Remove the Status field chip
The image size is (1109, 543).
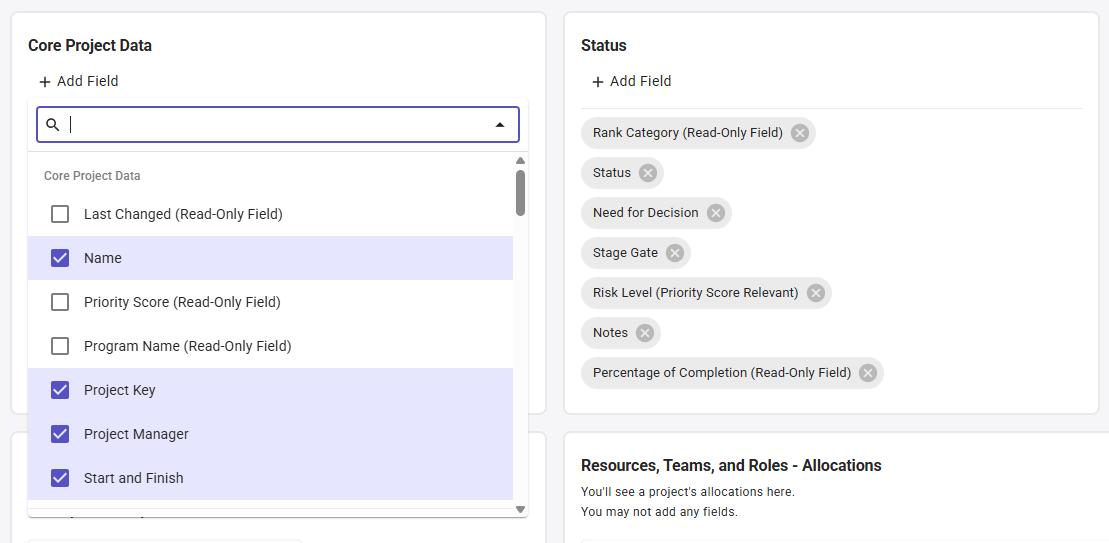(x=648, y=173)
